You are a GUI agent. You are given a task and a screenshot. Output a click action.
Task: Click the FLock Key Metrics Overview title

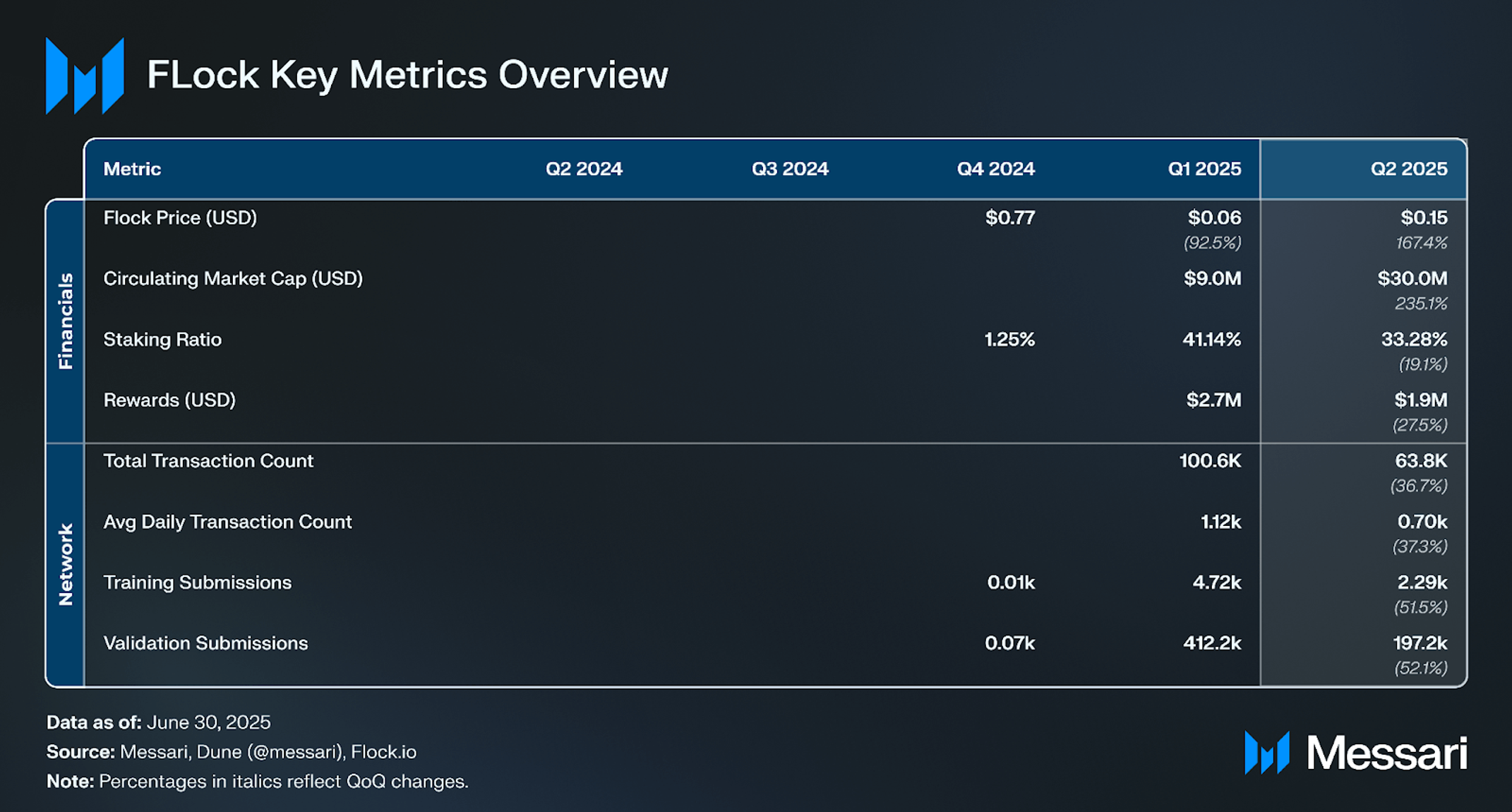click(407, 75)
